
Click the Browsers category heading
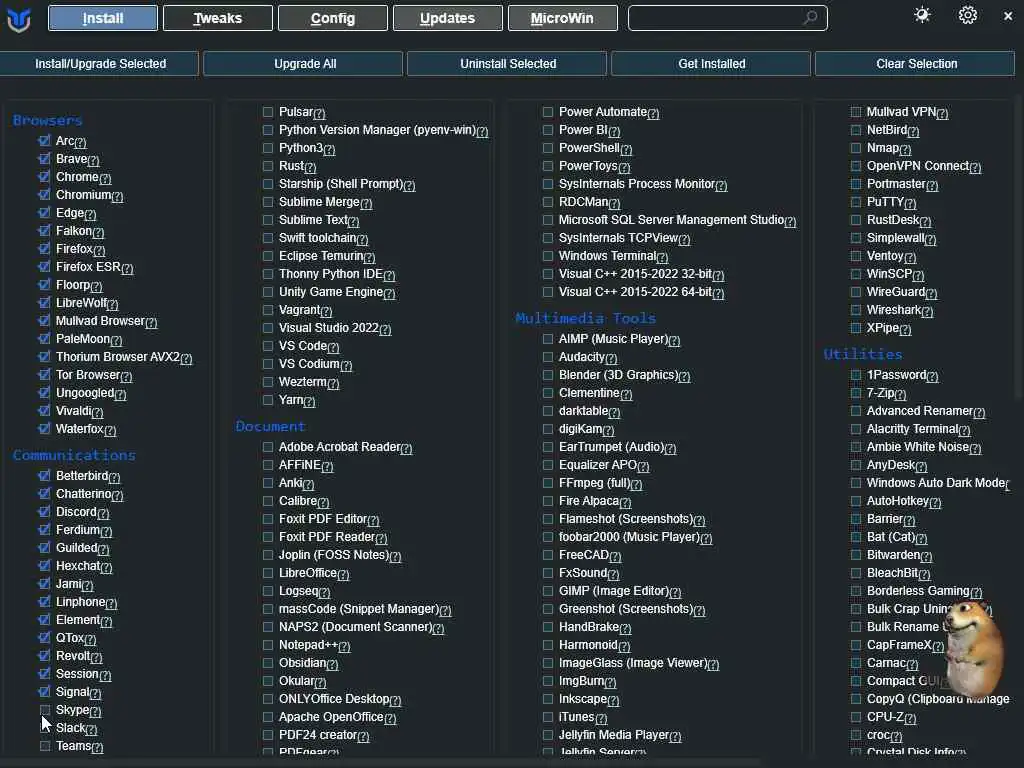click(48, 120)
